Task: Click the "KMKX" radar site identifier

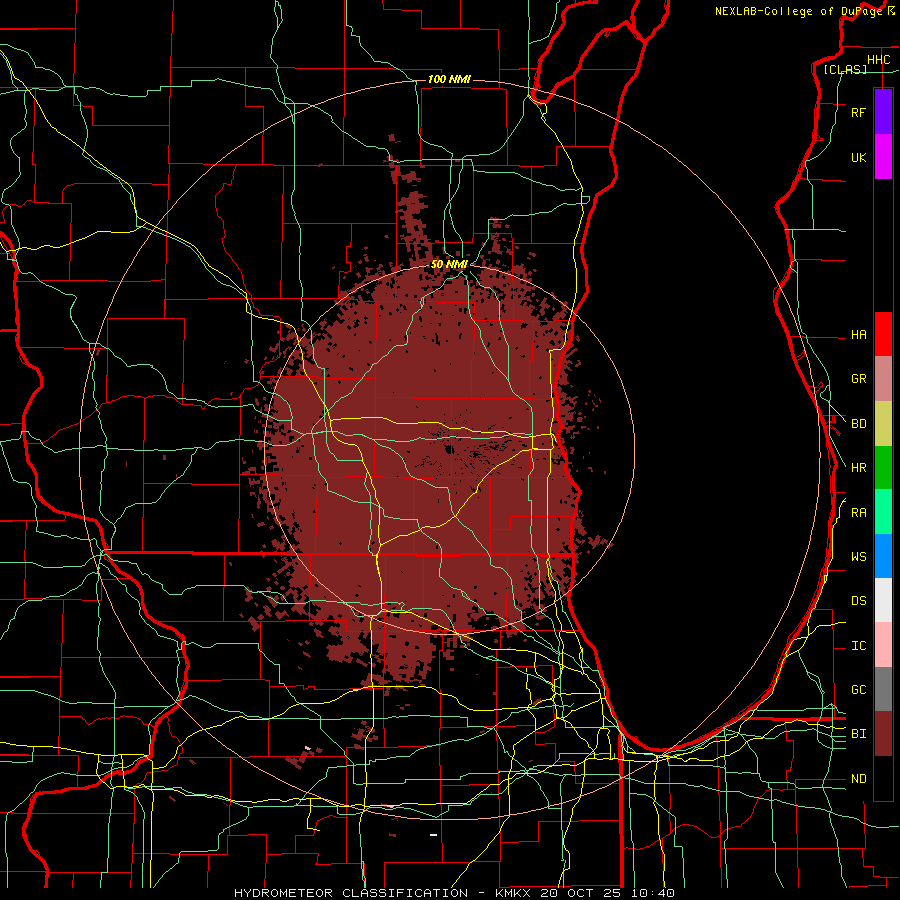Action: [512, 893]
